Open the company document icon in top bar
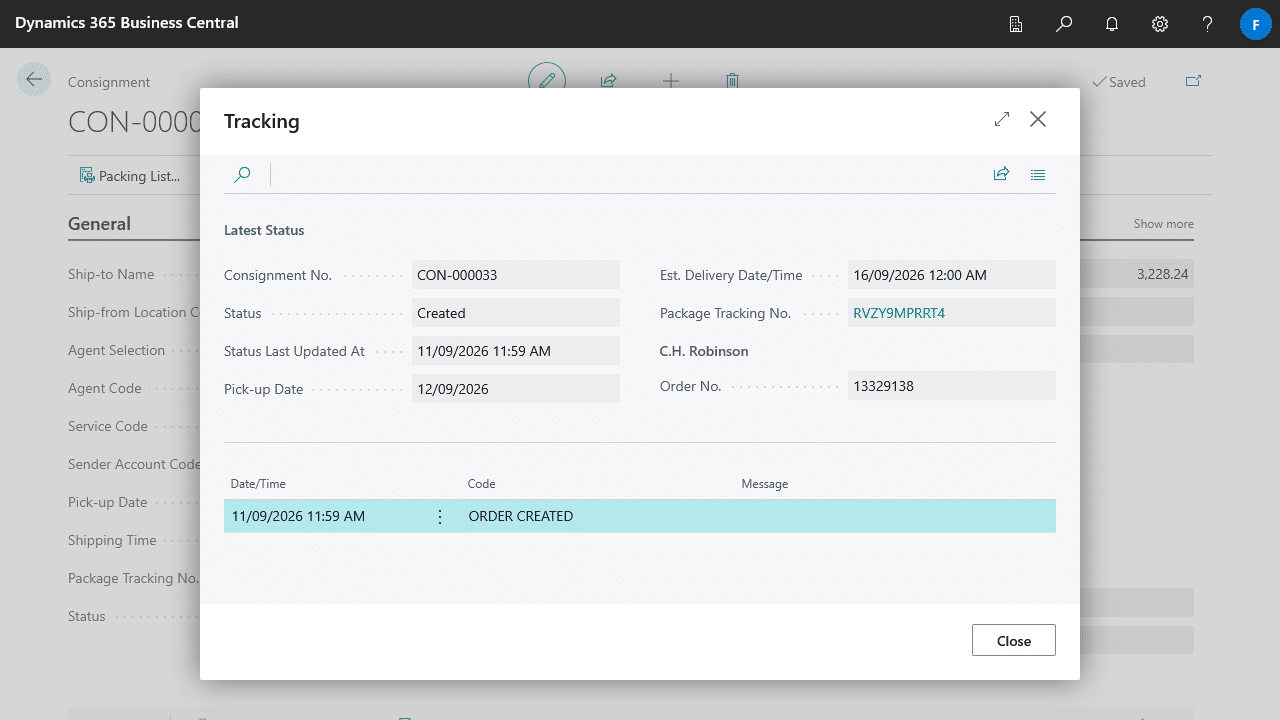The width and height of the screenshot is (1280, 720). [1016, 24]
